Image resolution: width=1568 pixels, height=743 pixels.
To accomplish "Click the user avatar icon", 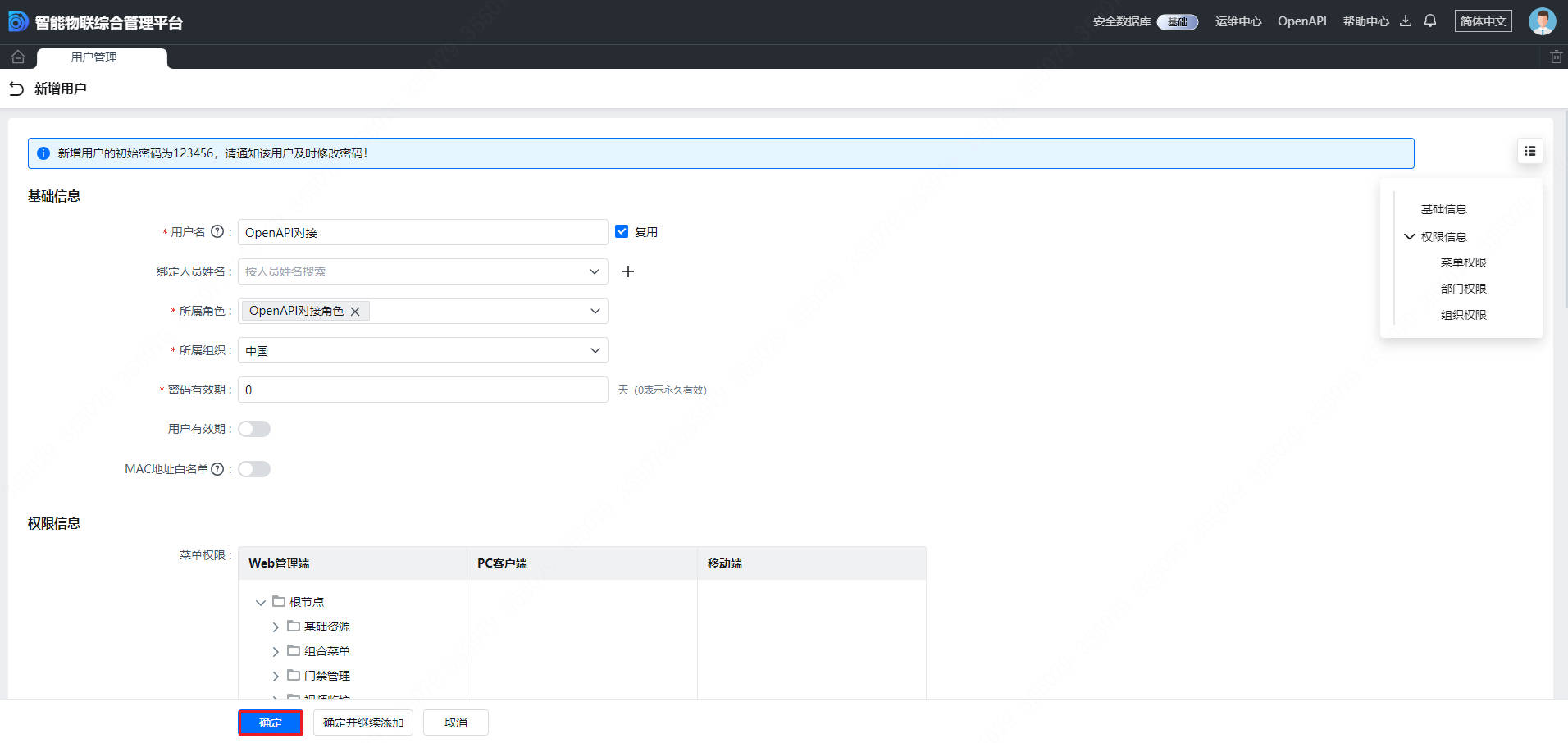I will pyautogui.click(x=1542, y=21).
